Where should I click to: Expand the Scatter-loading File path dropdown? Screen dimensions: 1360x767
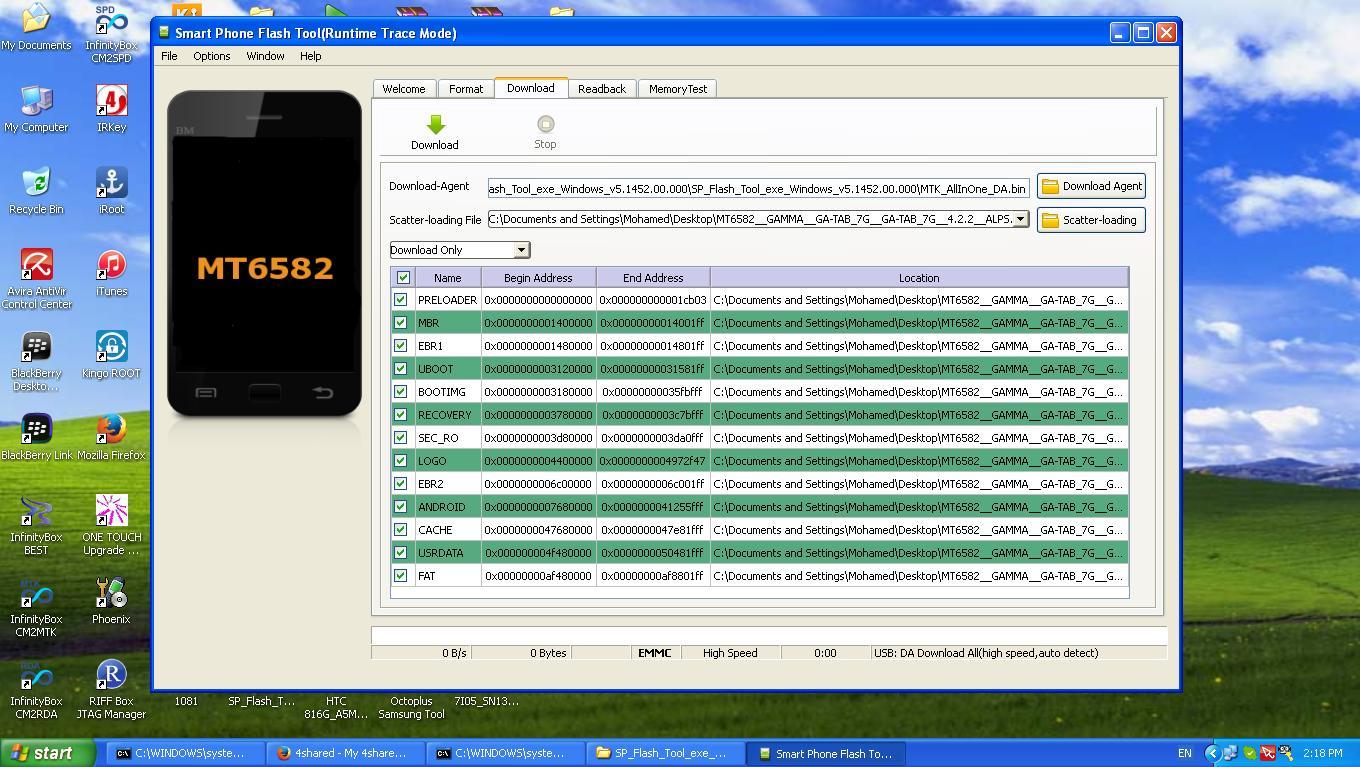click(x=1020, y=219)
